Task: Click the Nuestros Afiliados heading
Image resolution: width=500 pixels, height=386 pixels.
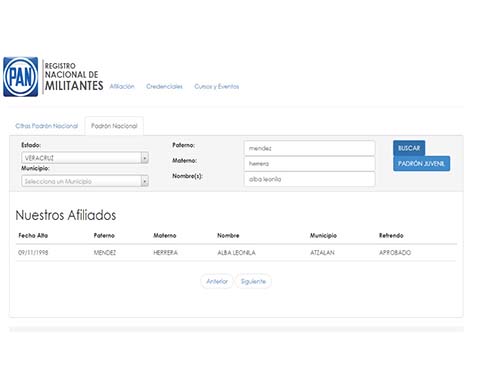Action: [x=66, y=215]
